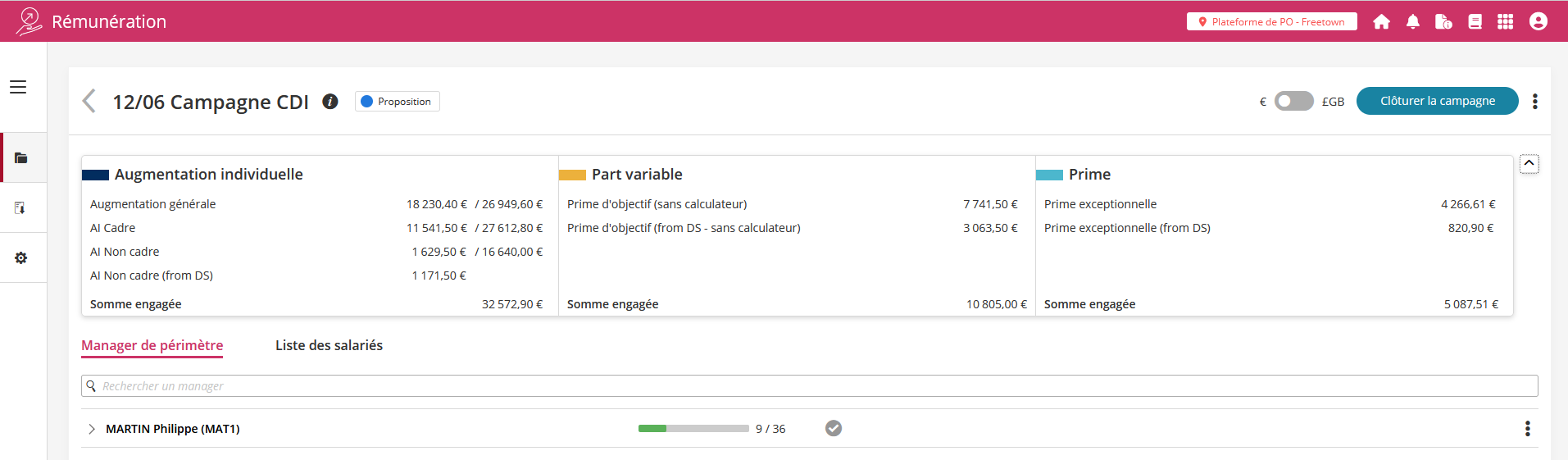1568x460 pixels.
Task: Click the campaign info icon
Action: 330,102
